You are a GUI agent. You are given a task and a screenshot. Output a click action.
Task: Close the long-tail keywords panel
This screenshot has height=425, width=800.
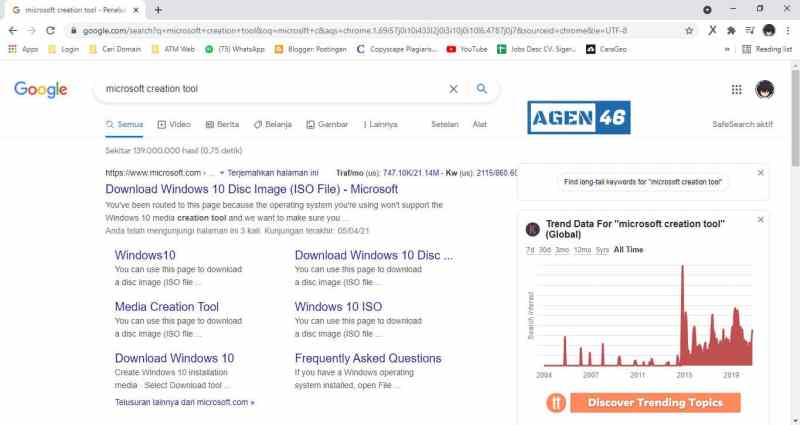[761, 173]
